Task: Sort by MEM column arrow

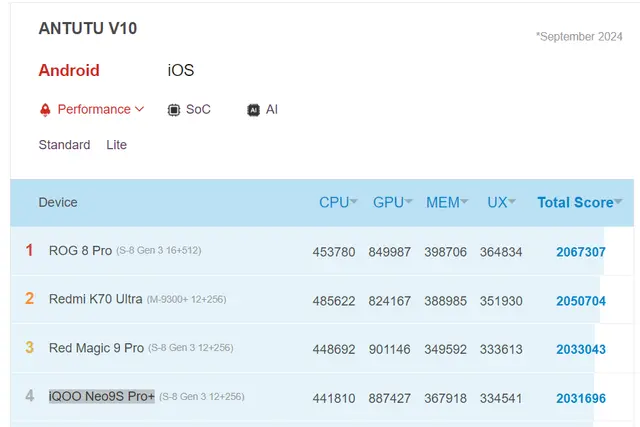Action: click(x=464, y=203)
